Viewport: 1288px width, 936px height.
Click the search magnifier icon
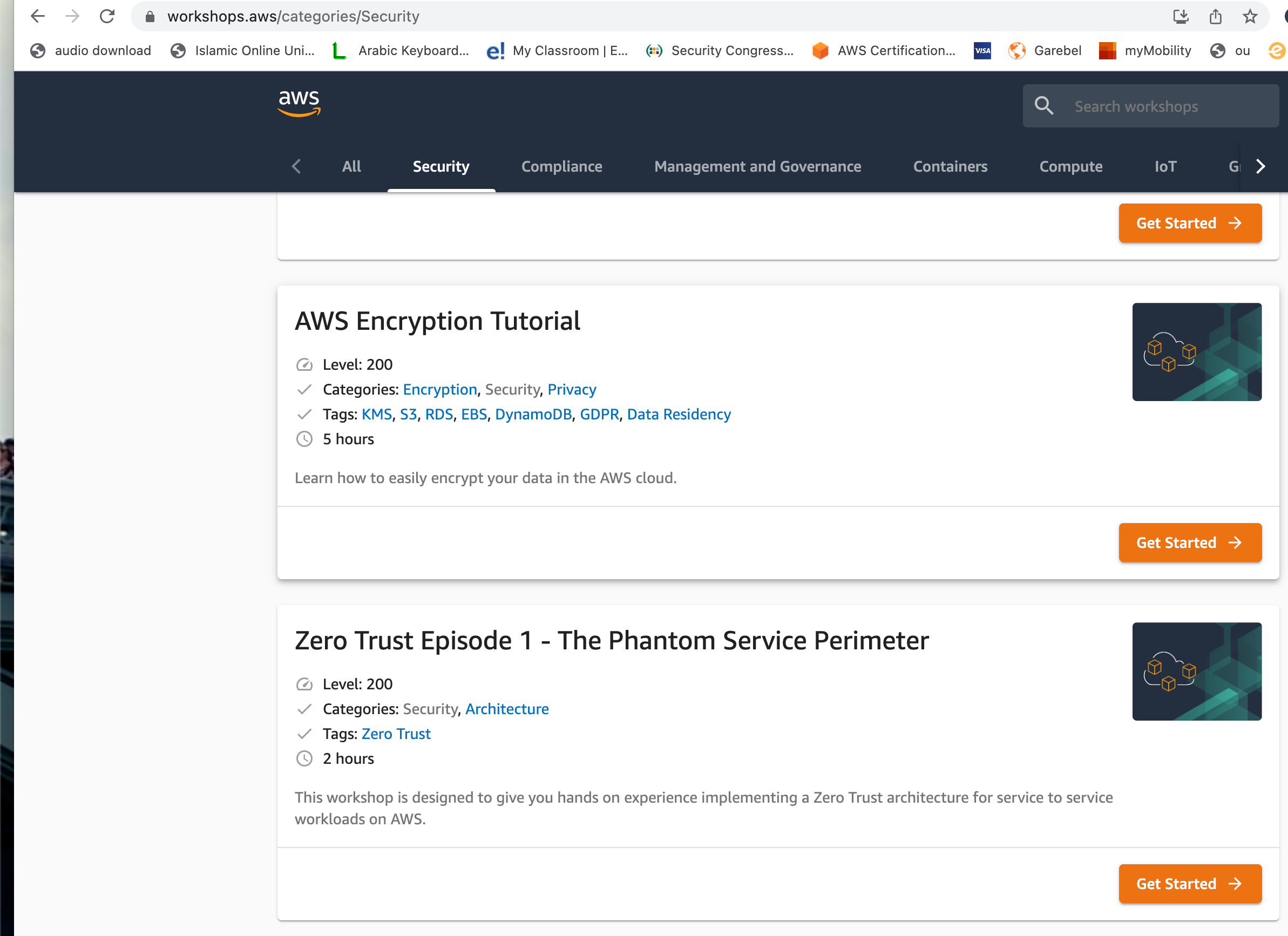point(1043,106)
